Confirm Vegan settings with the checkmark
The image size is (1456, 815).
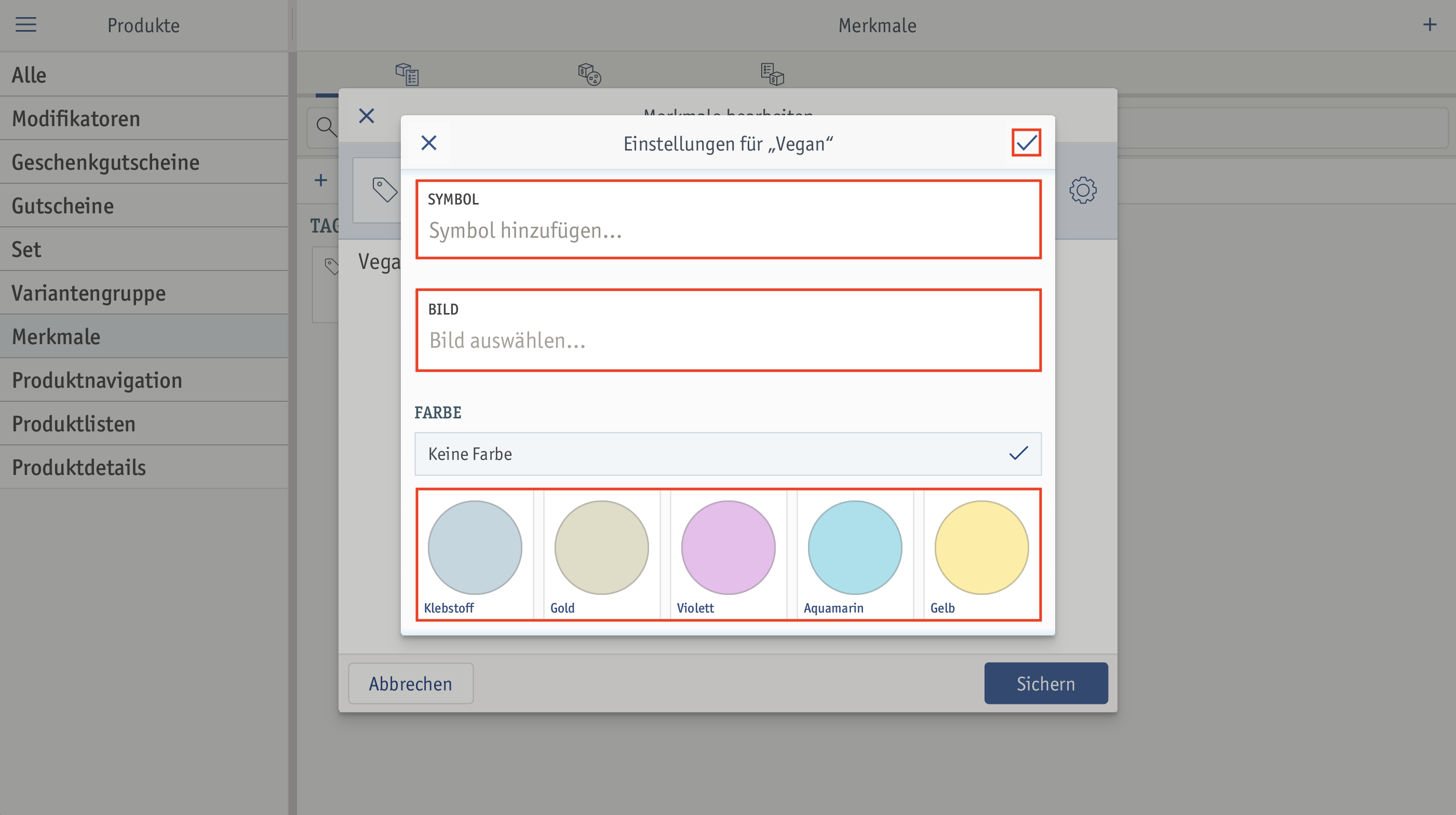tap(1026, 143)
